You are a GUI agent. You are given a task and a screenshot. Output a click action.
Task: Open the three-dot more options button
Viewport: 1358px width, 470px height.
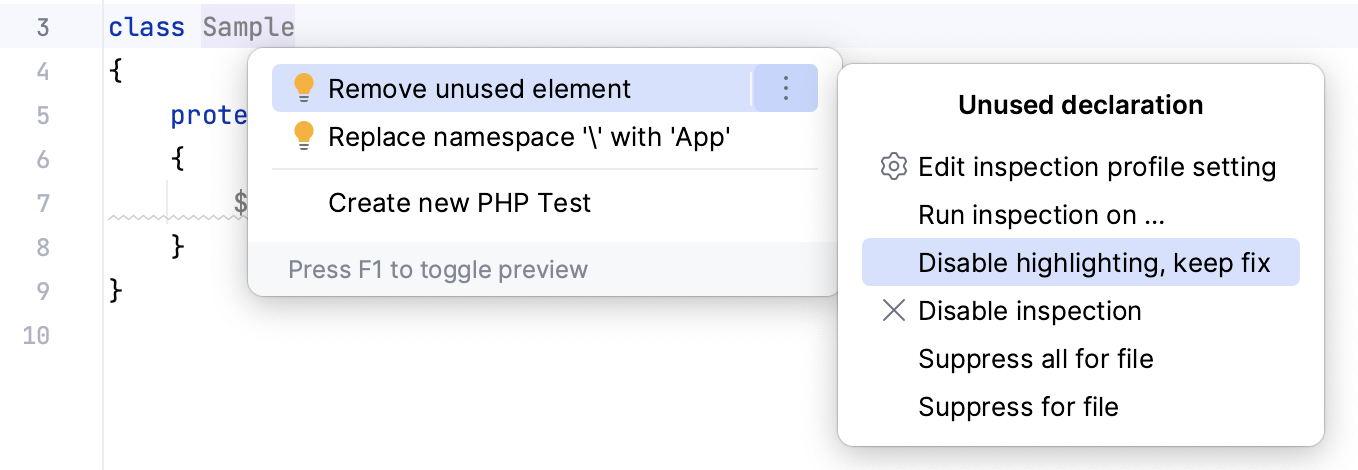785,89
